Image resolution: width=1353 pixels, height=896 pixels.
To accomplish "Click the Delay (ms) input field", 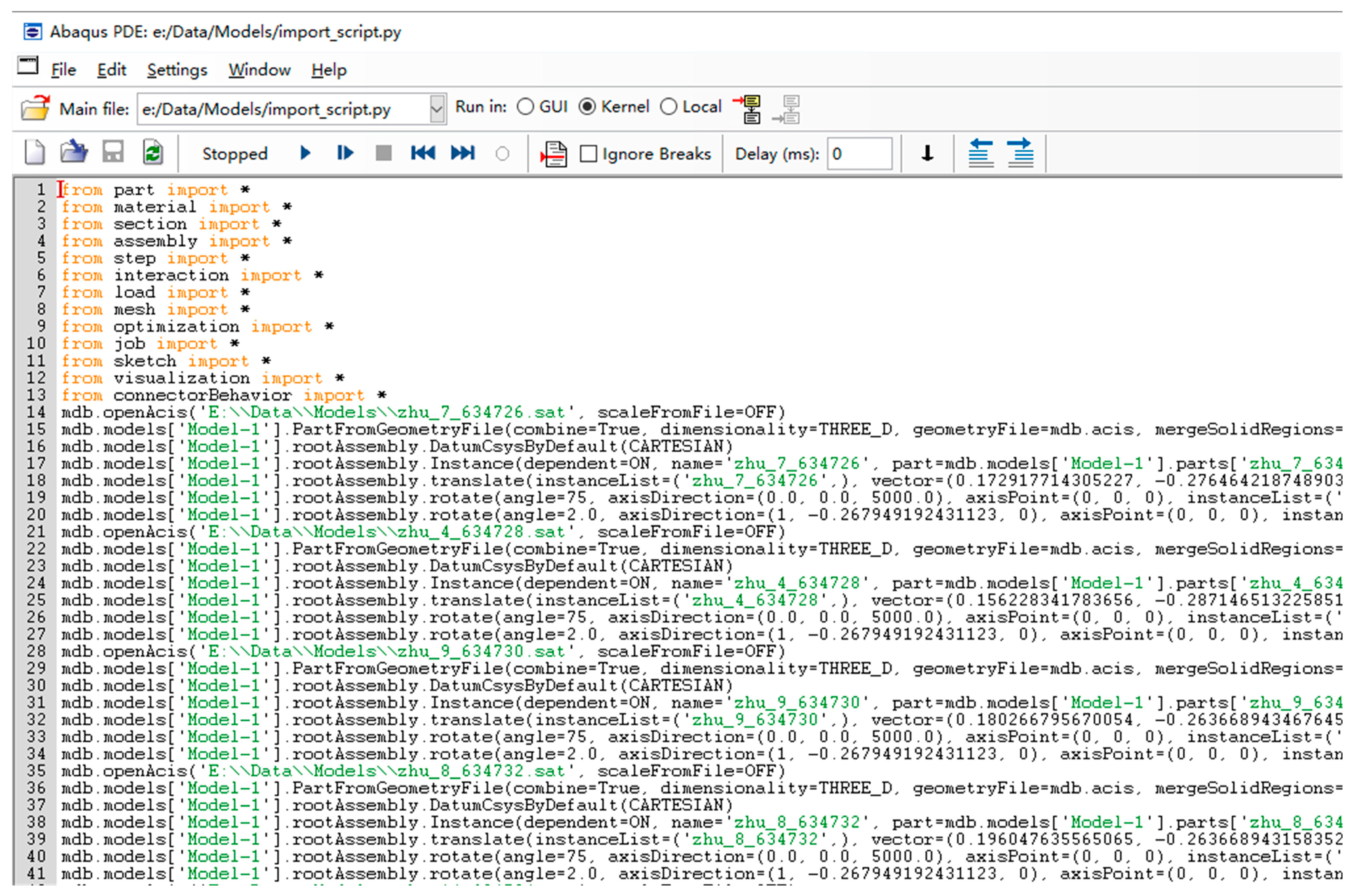I will point(859,154).
